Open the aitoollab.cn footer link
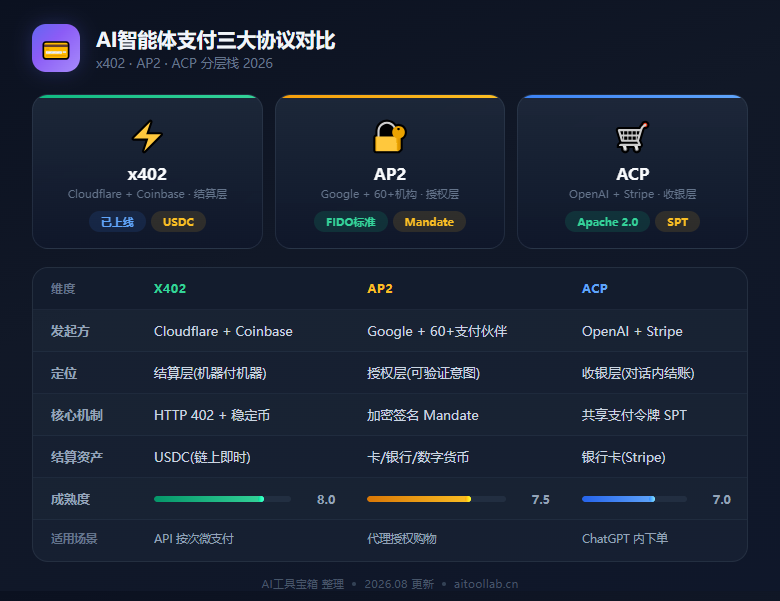 point(486,584)
